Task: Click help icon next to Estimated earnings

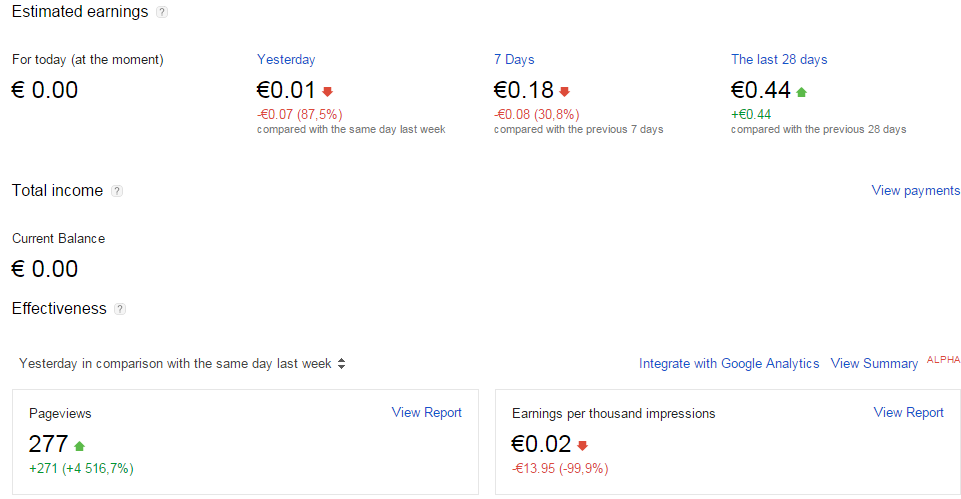Action: [162, 13]
